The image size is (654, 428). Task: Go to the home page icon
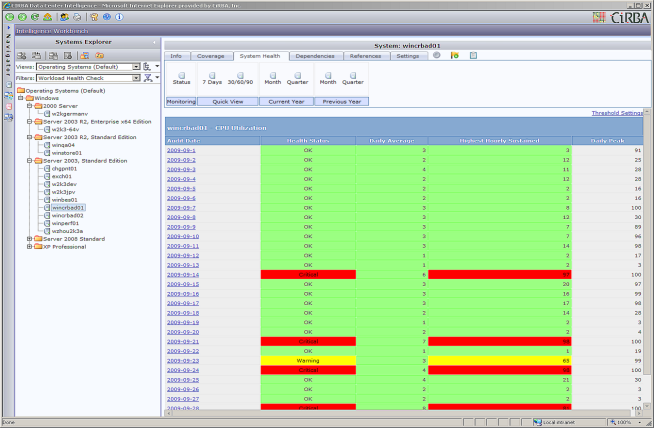point(48,17)
